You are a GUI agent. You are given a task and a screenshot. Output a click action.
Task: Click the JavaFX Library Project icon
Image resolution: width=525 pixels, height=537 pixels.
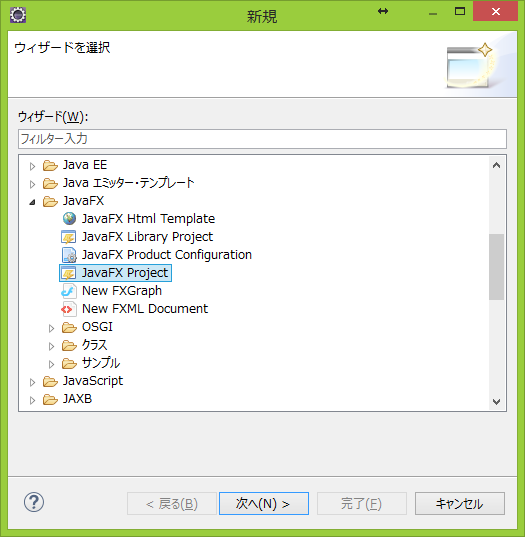point(68,237)
